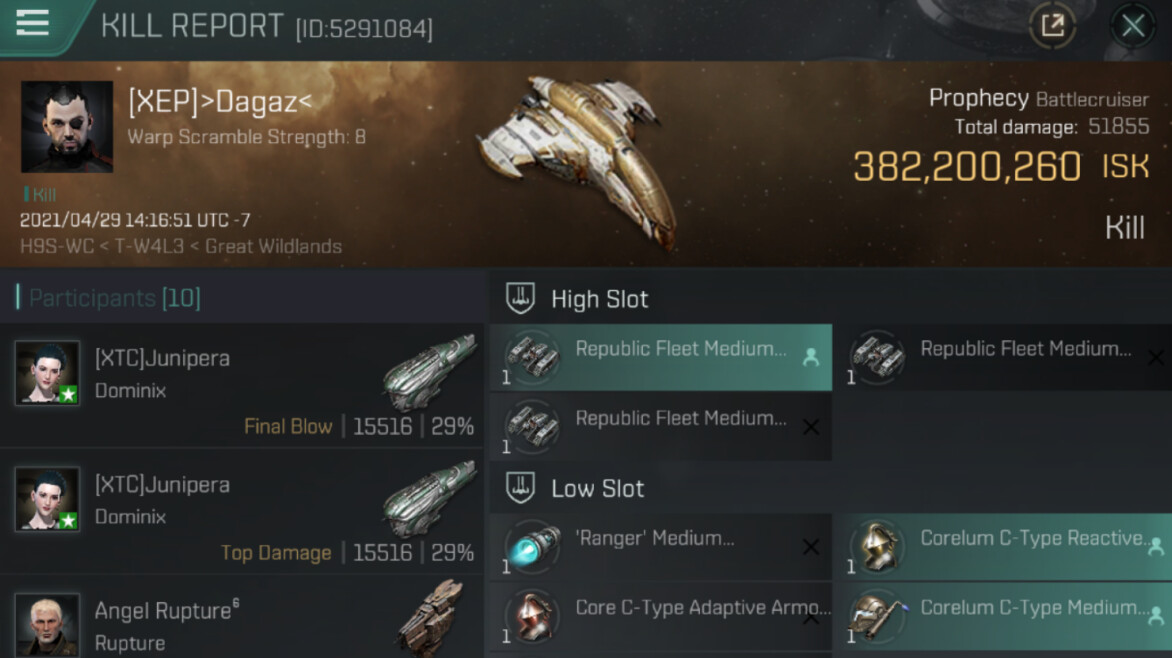
Task: Click the Kill Report ID label
Action: point(364,29)
